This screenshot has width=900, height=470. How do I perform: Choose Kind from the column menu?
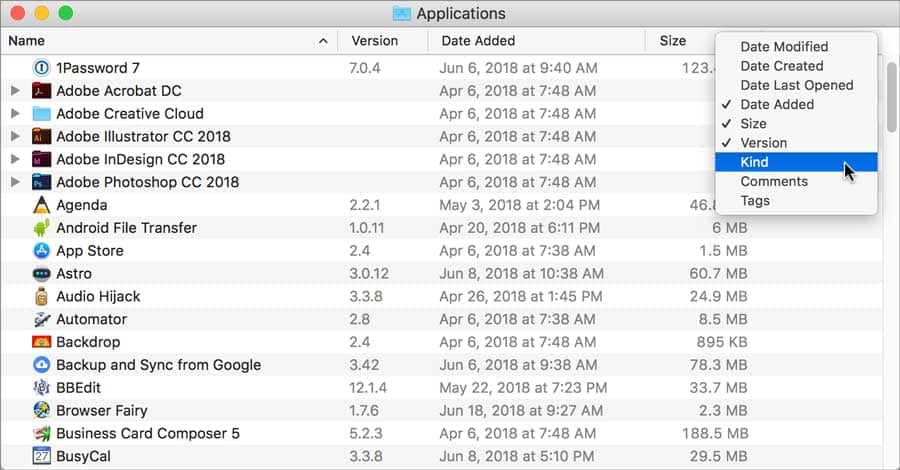754,162
